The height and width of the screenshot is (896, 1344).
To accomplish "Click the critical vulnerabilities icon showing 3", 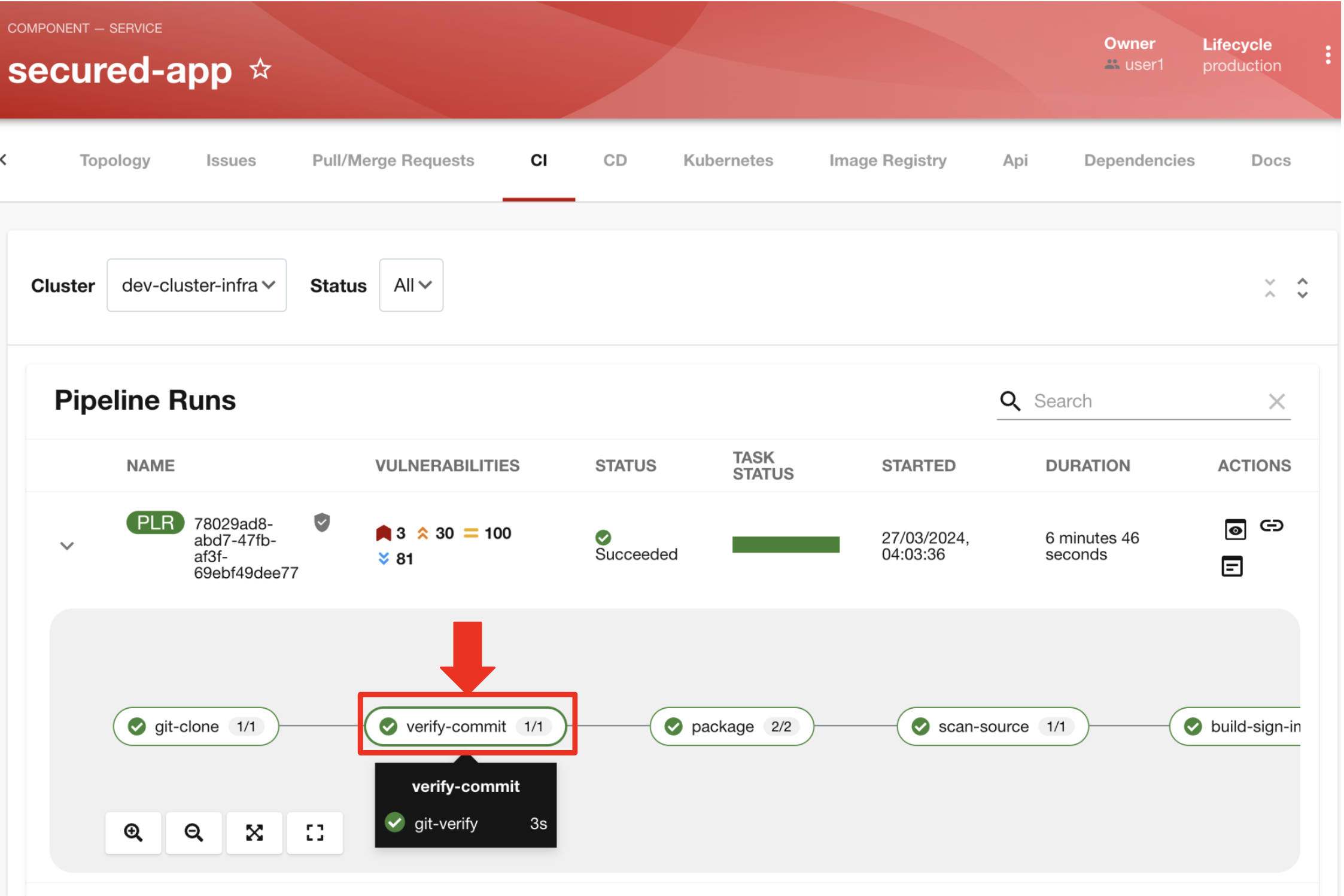I will coord(383,533).
